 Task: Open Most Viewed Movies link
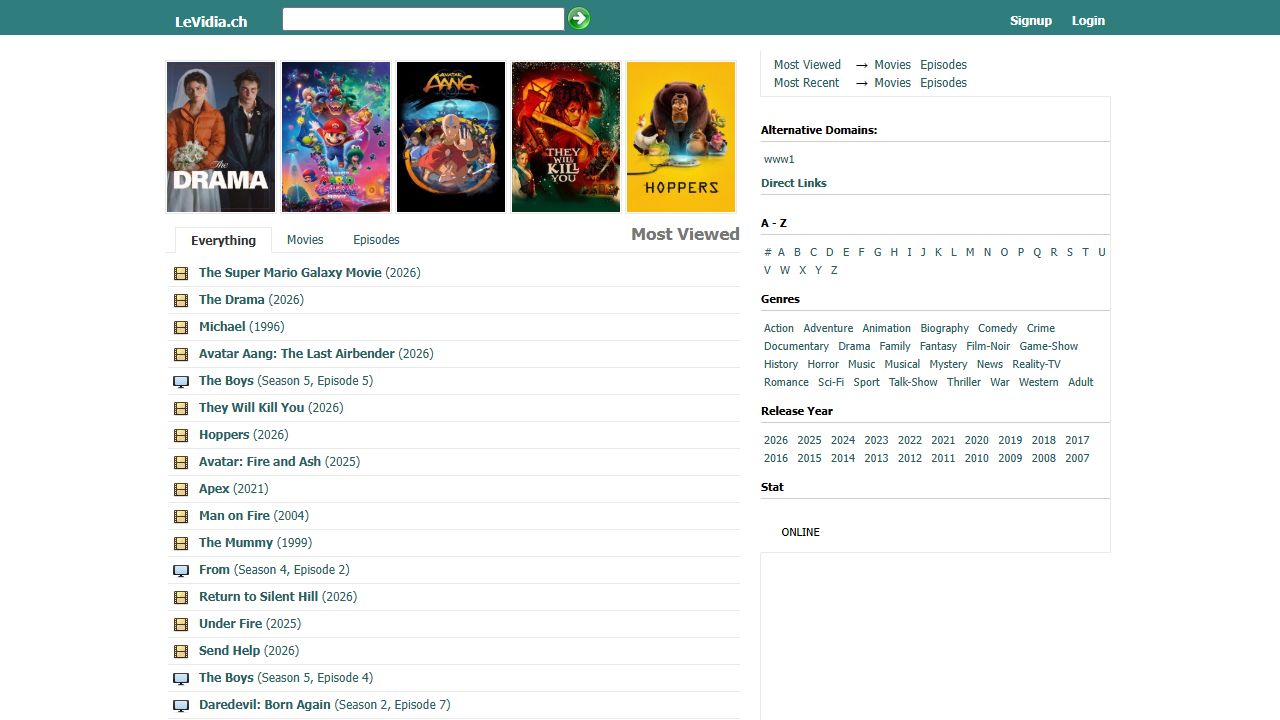tap(892, 65)
